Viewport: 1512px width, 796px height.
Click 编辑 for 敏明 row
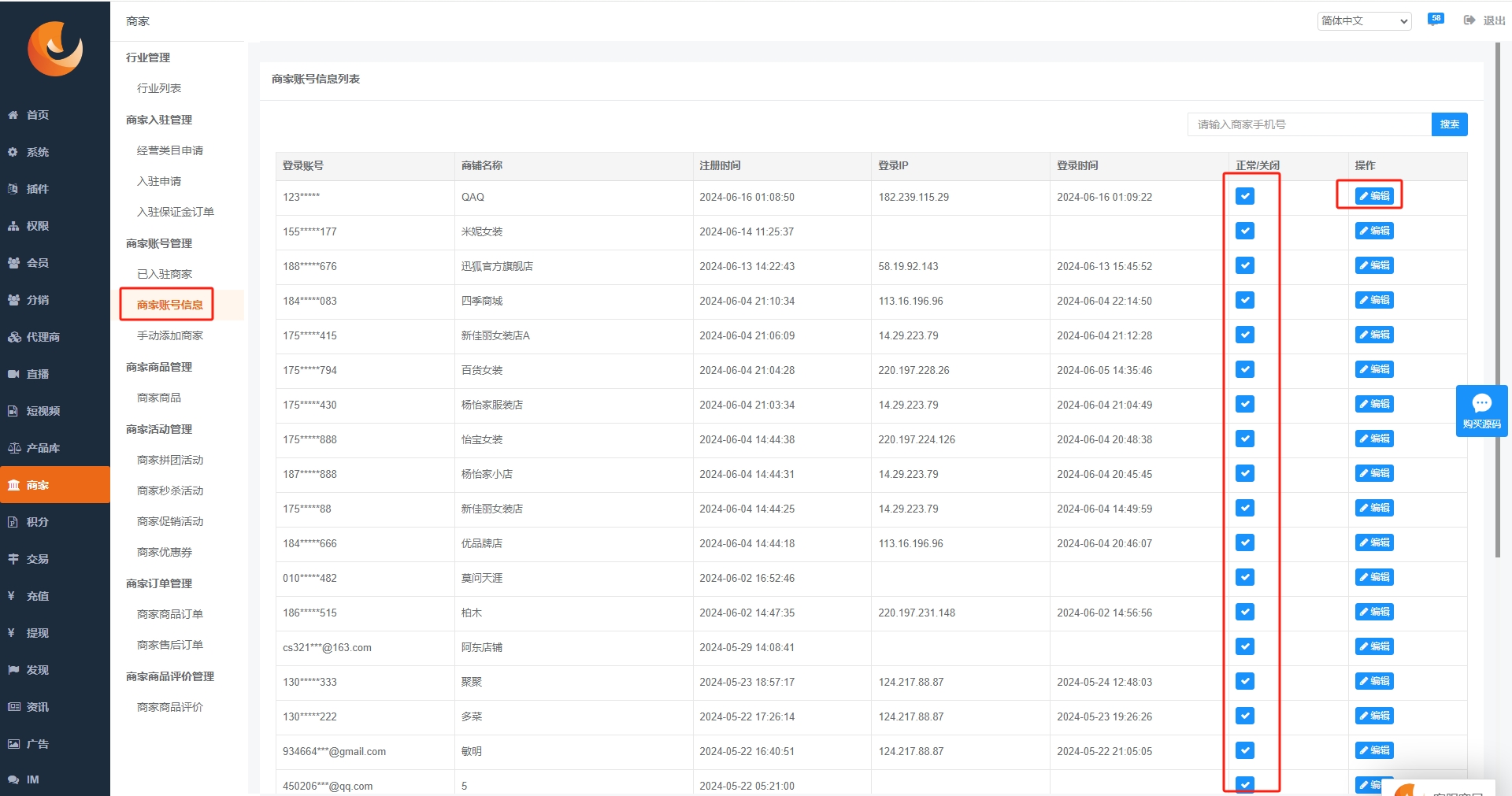(1374, 750)
